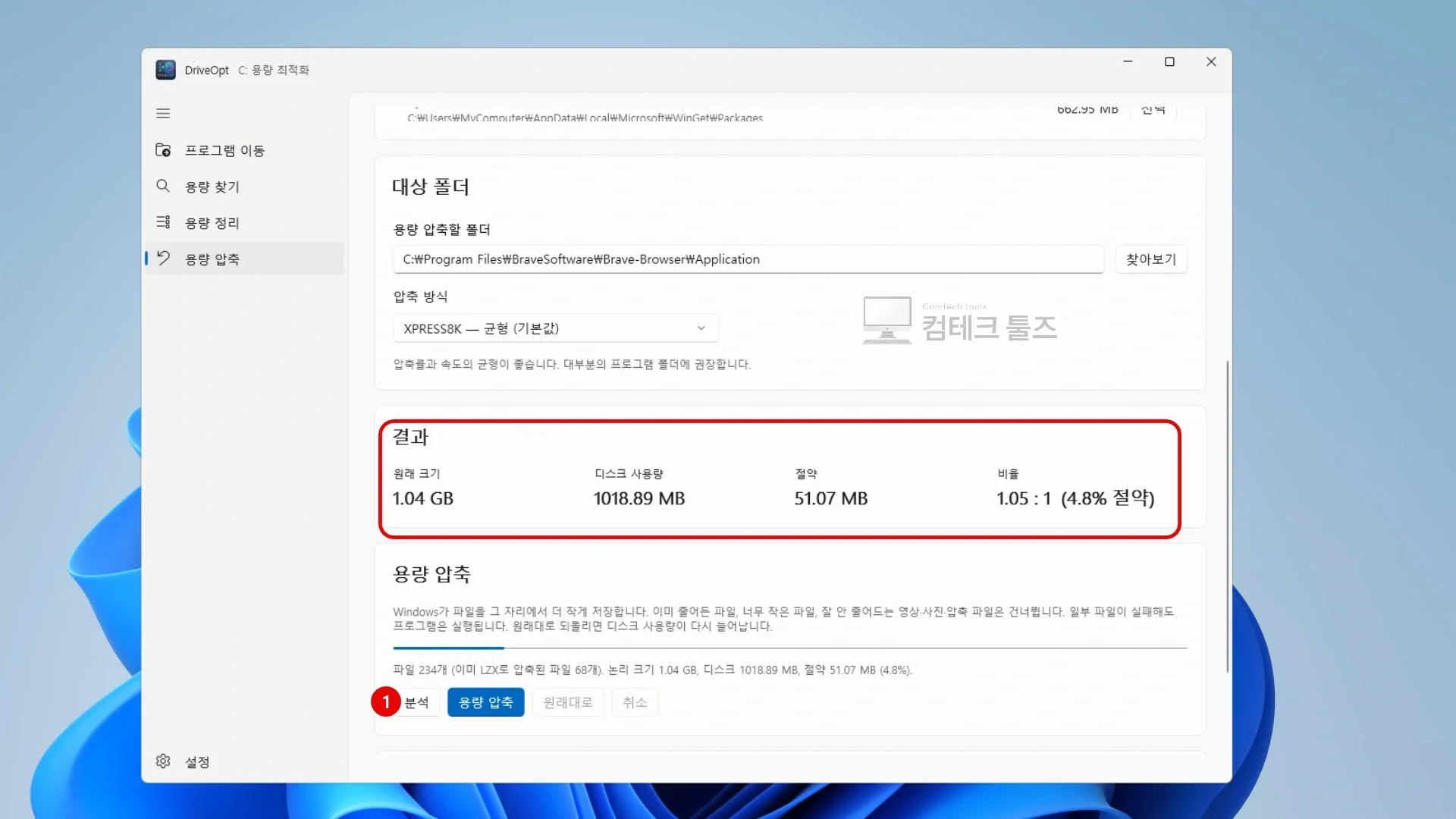Viewport: 1456px width, 819px height.
Task: Open the 프로그램 이동 page
Action: coord(244,150)
